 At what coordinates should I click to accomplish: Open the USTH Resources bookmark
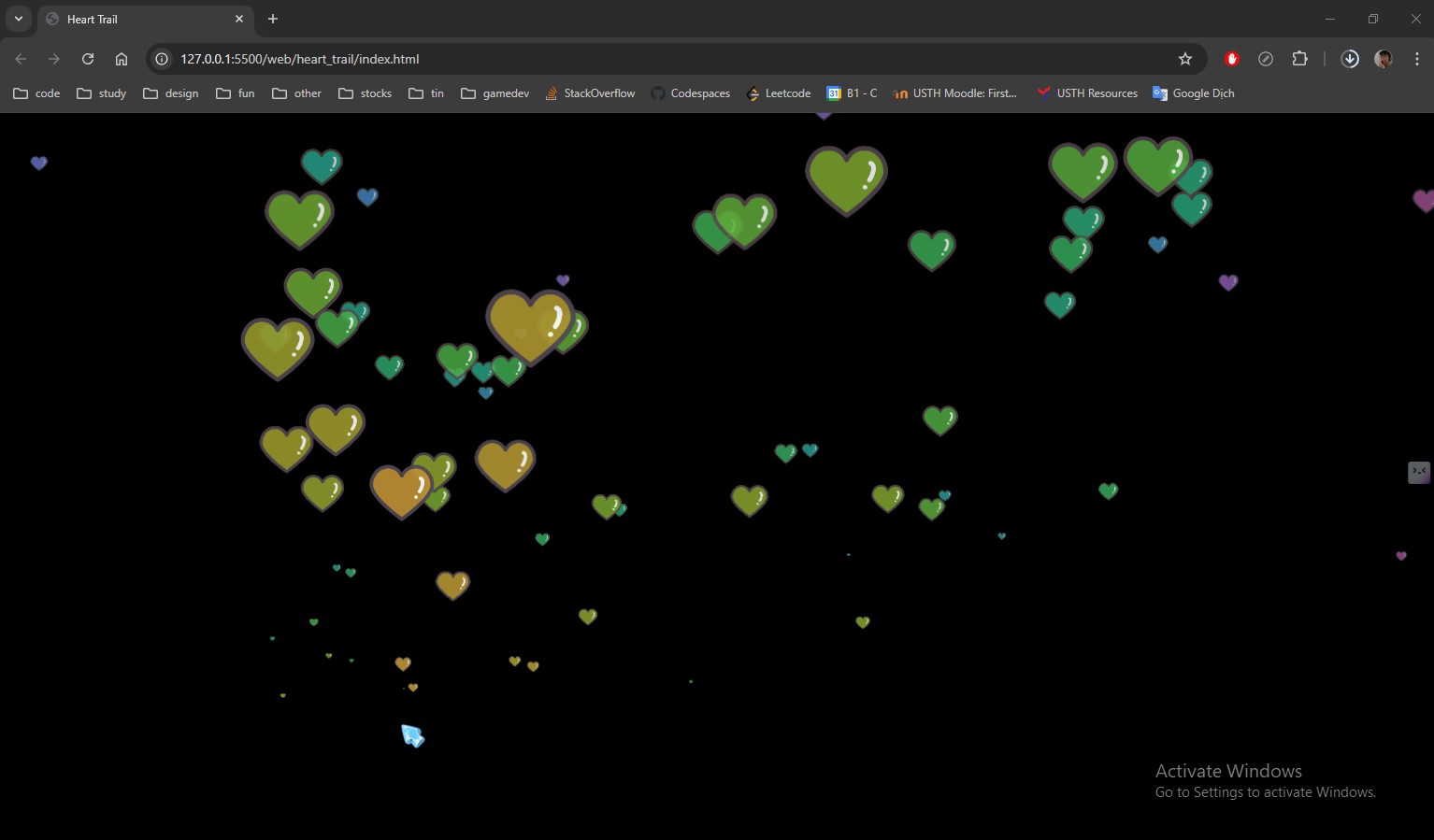[1087, 93]
